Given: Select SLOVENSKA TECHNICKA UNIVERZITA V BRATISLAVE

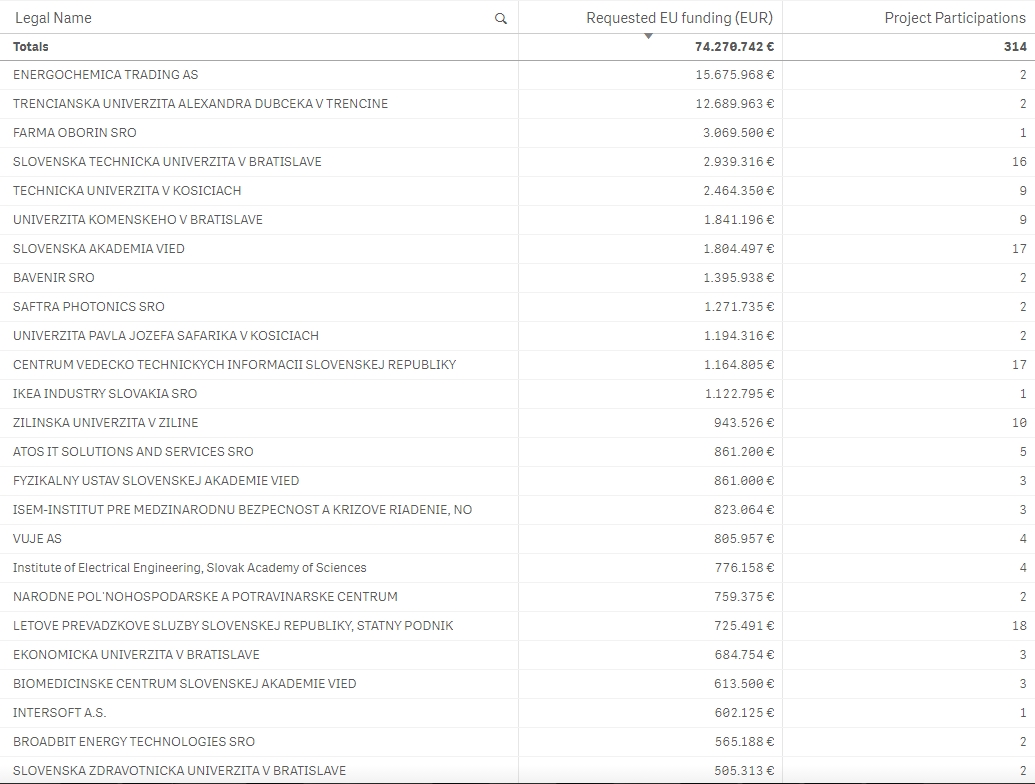Looking at the screenshot, I should coord(167,162).
